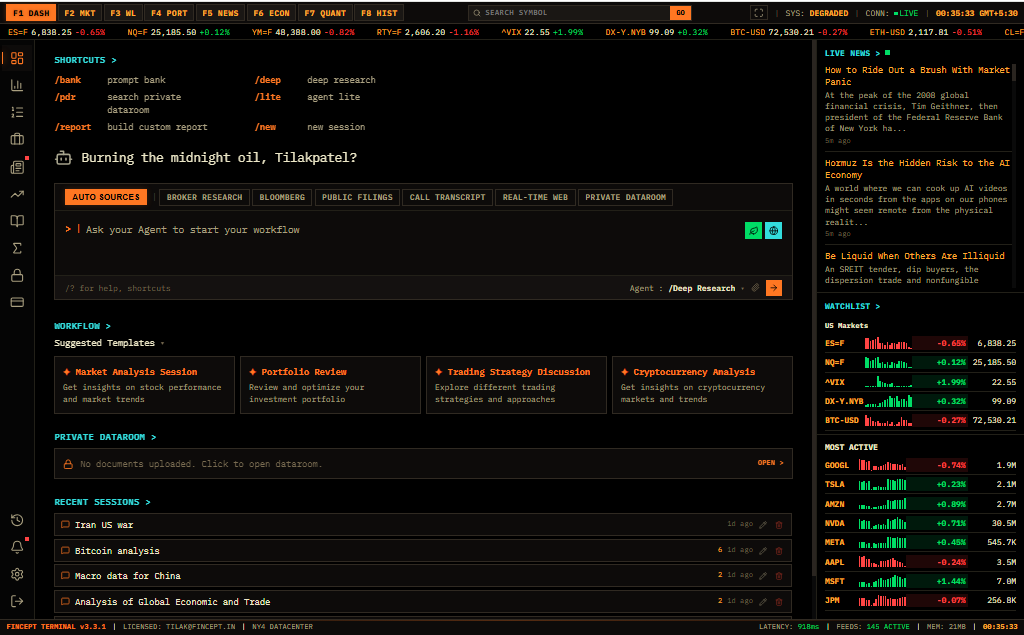Open the Agent /Deep Research dropdown

[x=706, y=288]
